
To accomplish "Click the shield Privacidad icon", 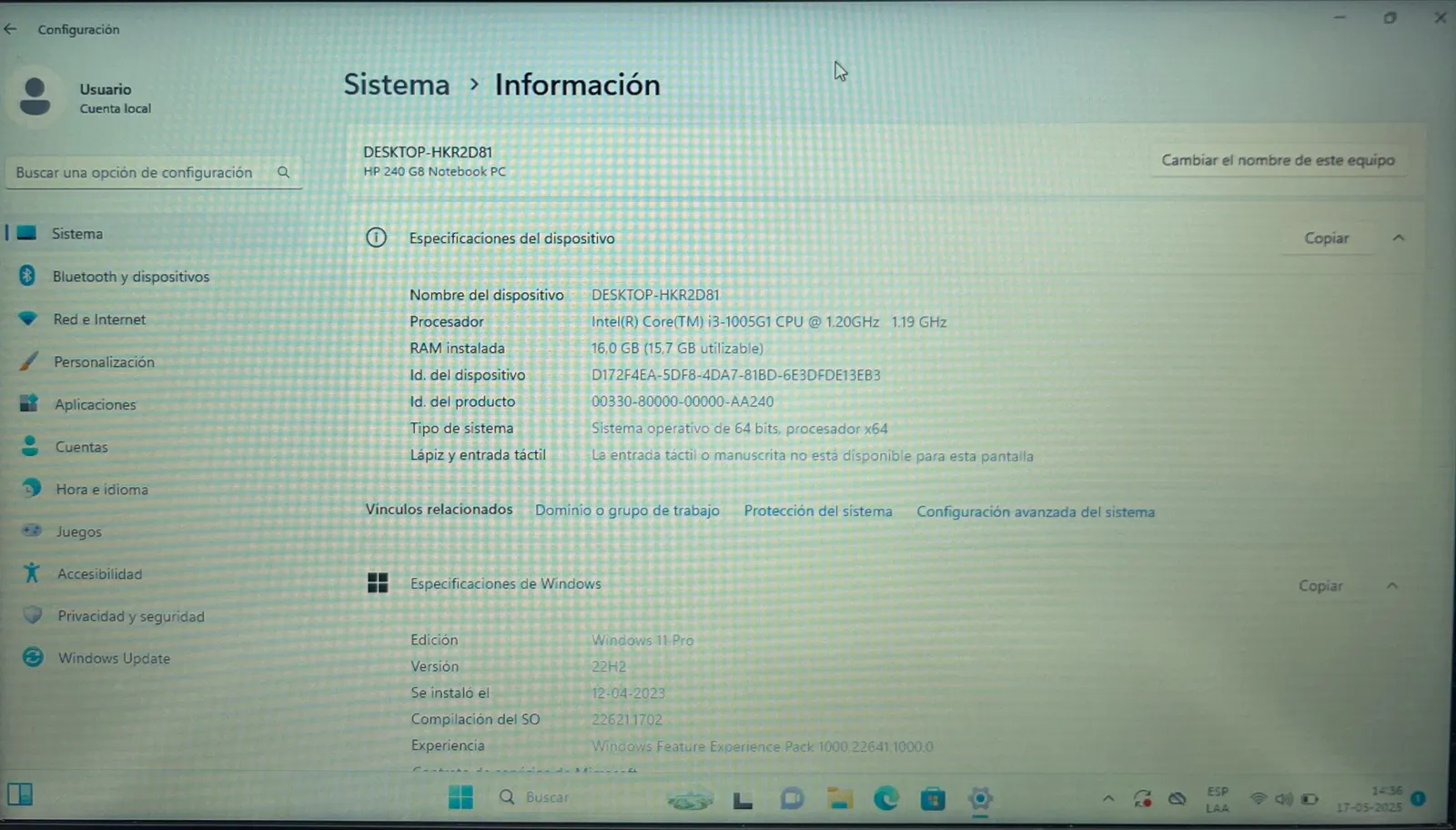I will click(33, 615).
